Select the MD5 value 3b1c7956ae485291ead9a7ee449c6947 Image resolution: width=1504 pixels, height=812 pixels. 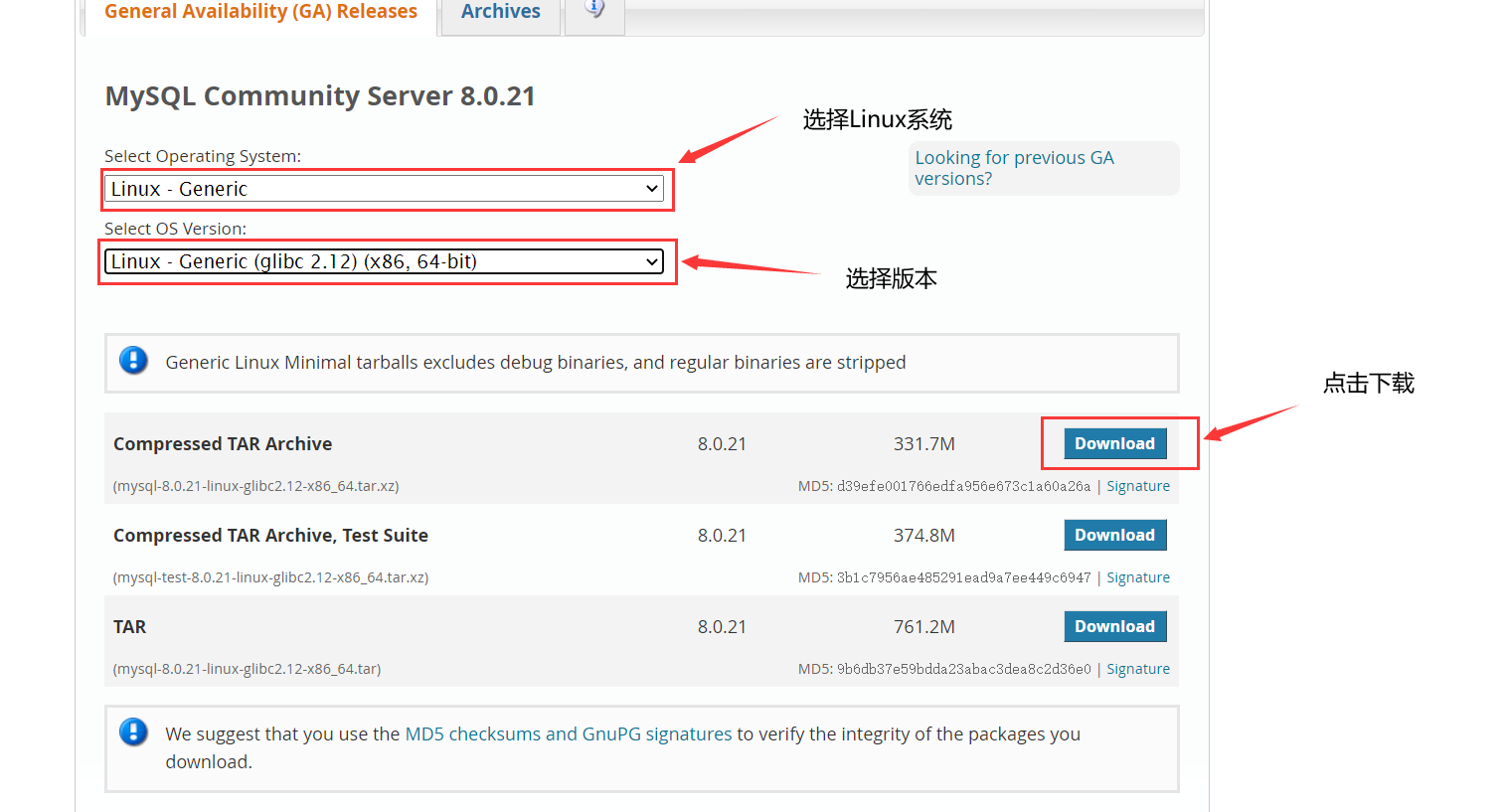pos(963,577)
